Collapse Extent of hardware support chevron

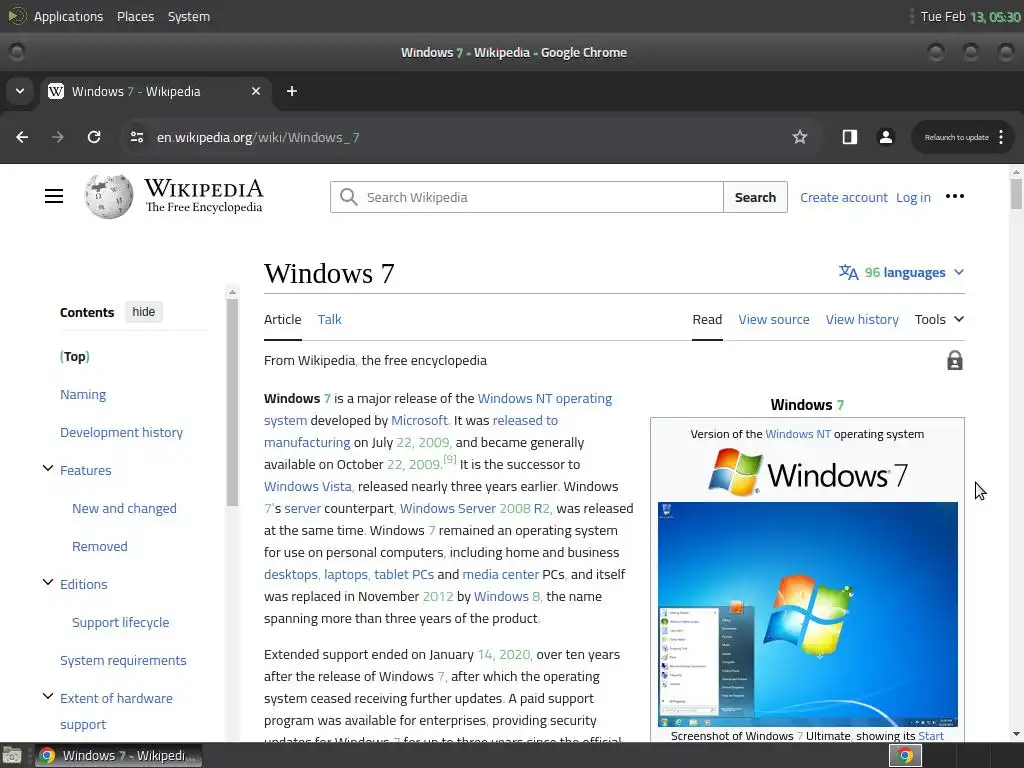(x=48, y=696)
